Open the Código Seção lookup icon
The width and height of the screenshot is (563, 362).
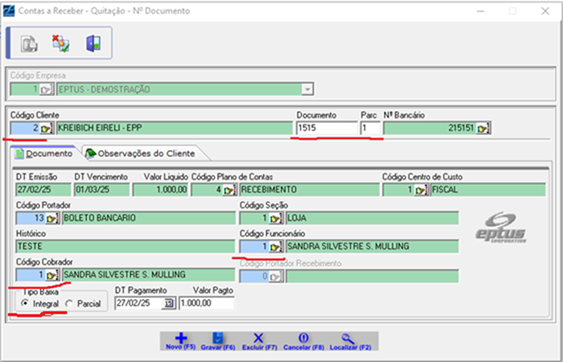pyautogui.click(x=276, y=218)
